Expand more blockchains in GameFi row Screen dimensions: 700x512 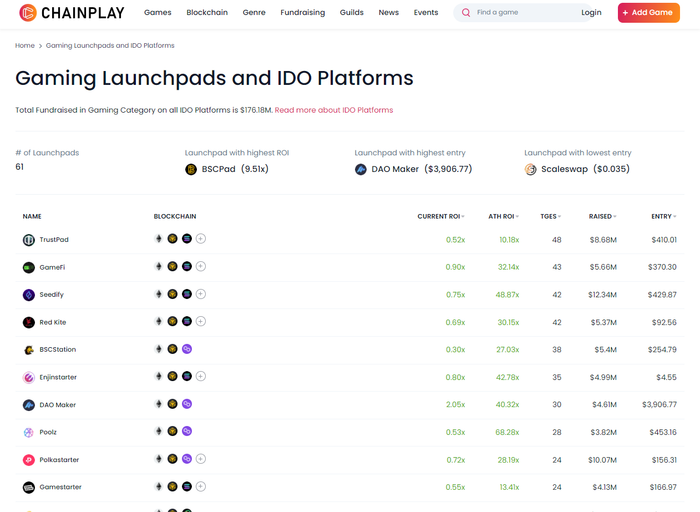(x=201, y=266)
